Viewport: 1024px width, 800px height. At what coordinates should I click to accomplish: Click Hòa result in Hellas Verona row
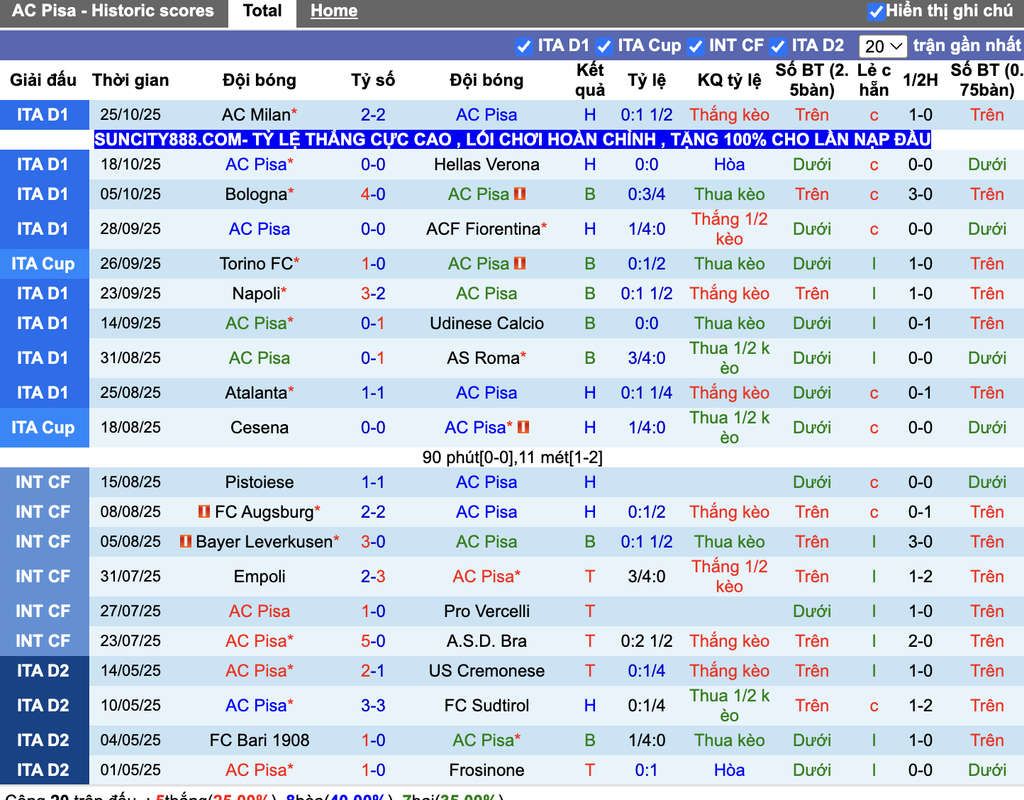coord(729,165)
